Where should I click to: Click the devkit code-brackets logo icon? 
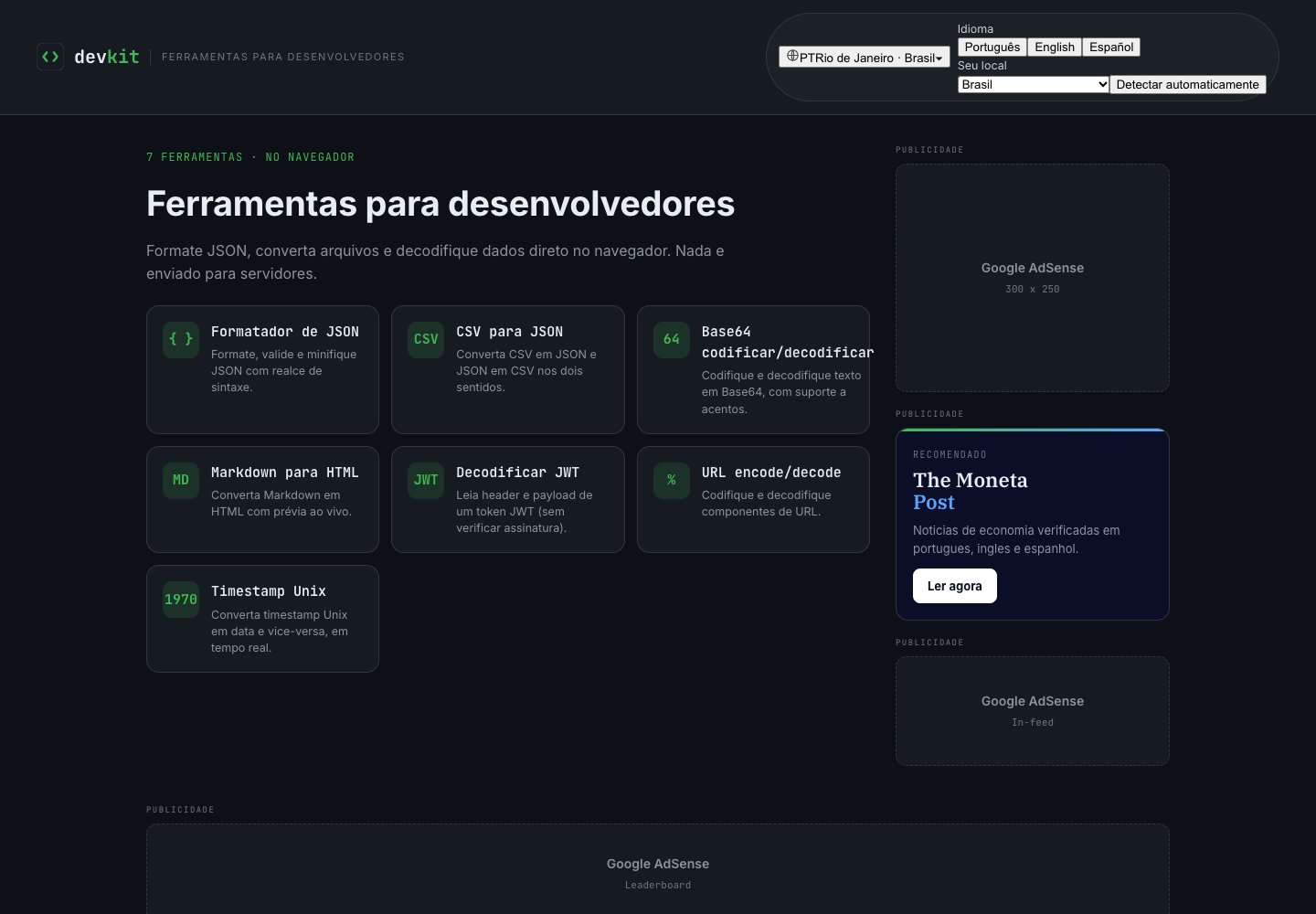pos(50,57)
